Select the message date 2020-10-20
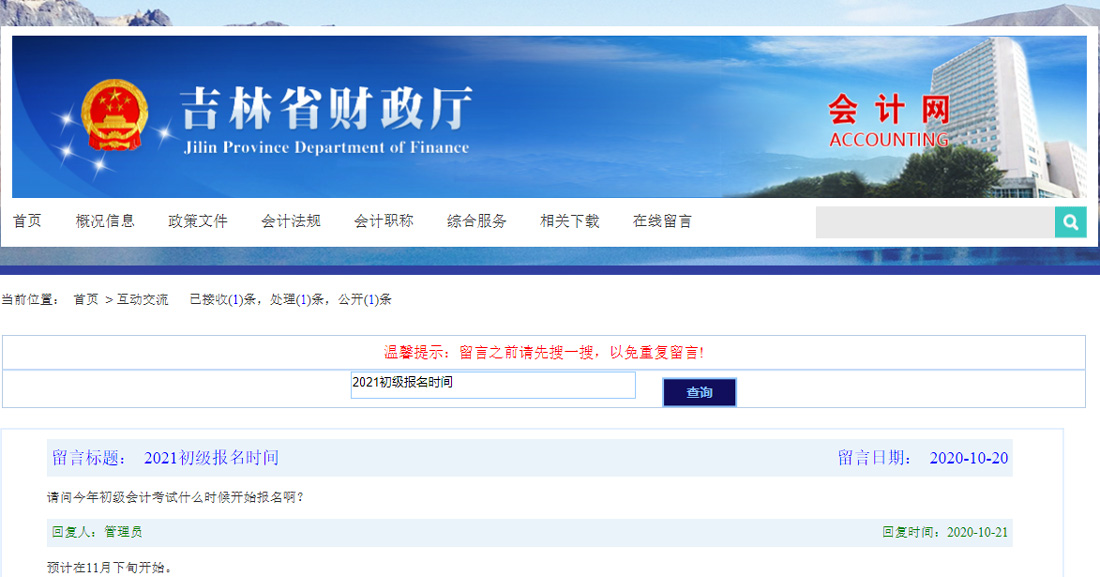 [x=969, y=458]
